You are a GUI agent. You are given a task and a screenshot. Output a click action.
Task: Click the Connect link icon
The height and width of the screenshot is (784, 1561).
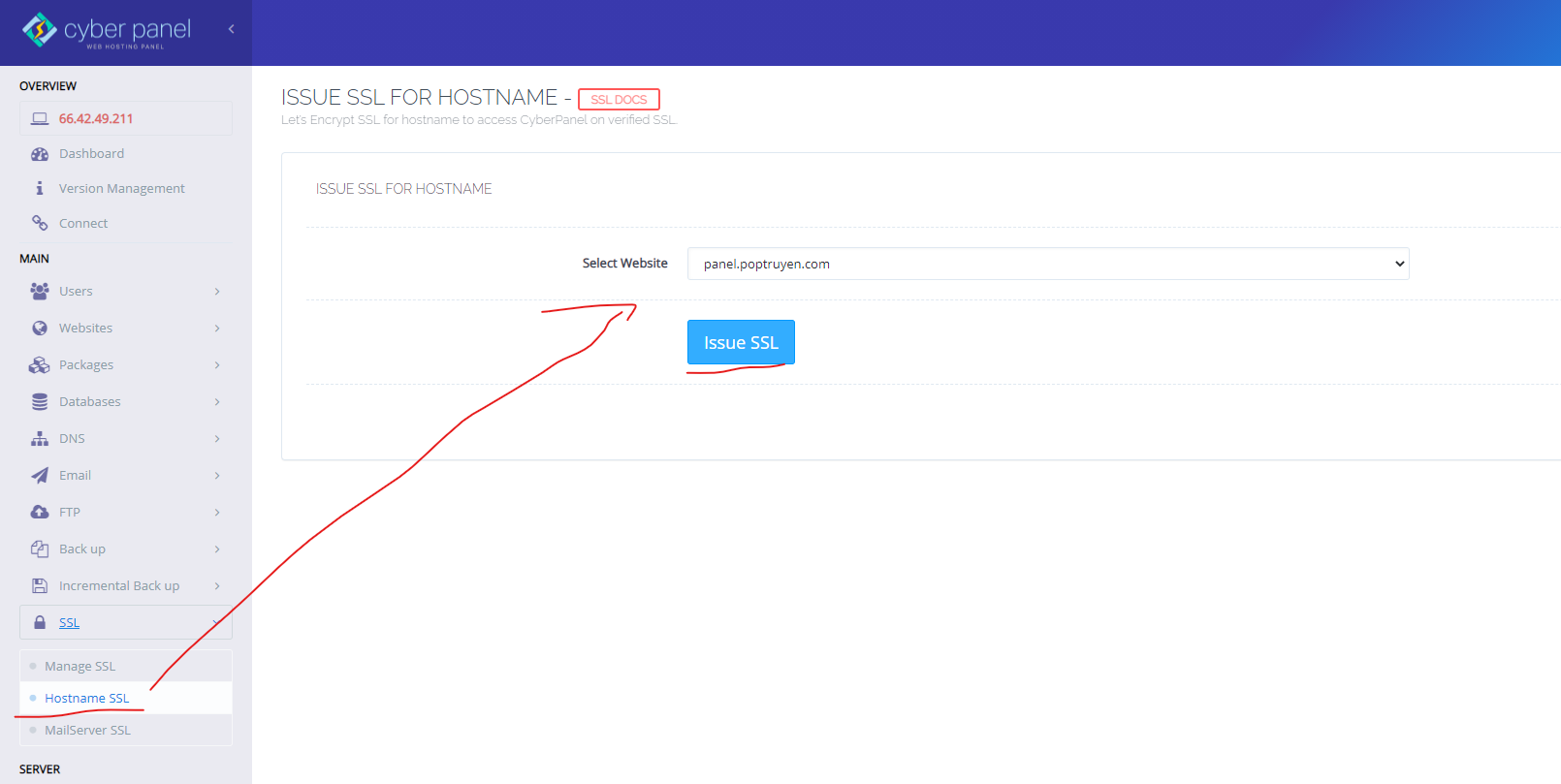[x=40, y=223]
